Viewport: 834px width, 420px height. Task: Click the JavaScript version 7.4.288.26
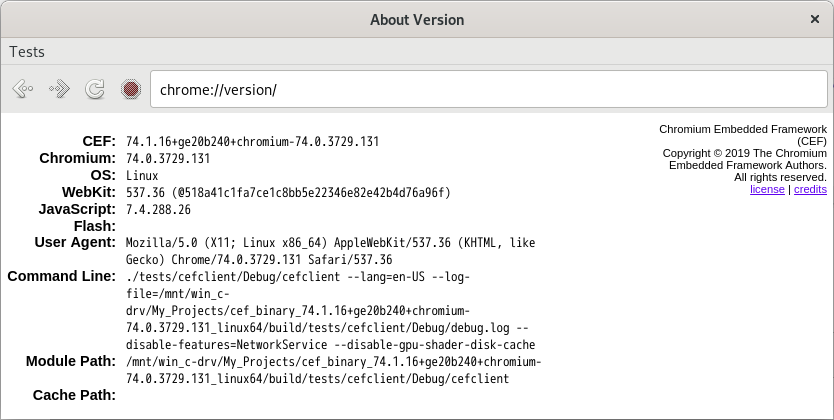pyautogui.click(x=158, y=209)
